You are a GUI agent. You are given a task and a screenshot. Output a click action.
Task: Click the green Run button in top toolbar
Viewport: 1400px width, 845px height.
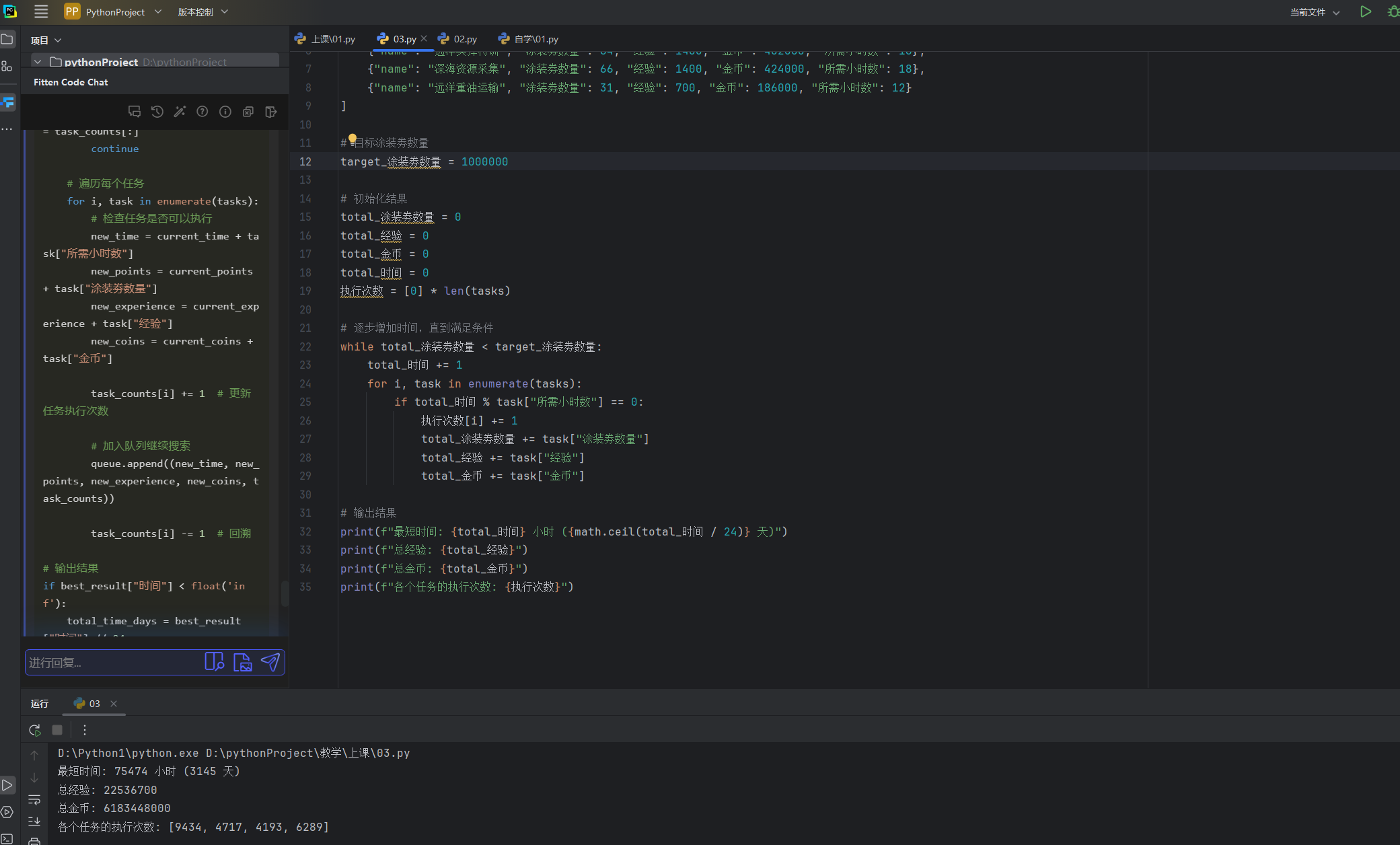(x=1365, y=11)
